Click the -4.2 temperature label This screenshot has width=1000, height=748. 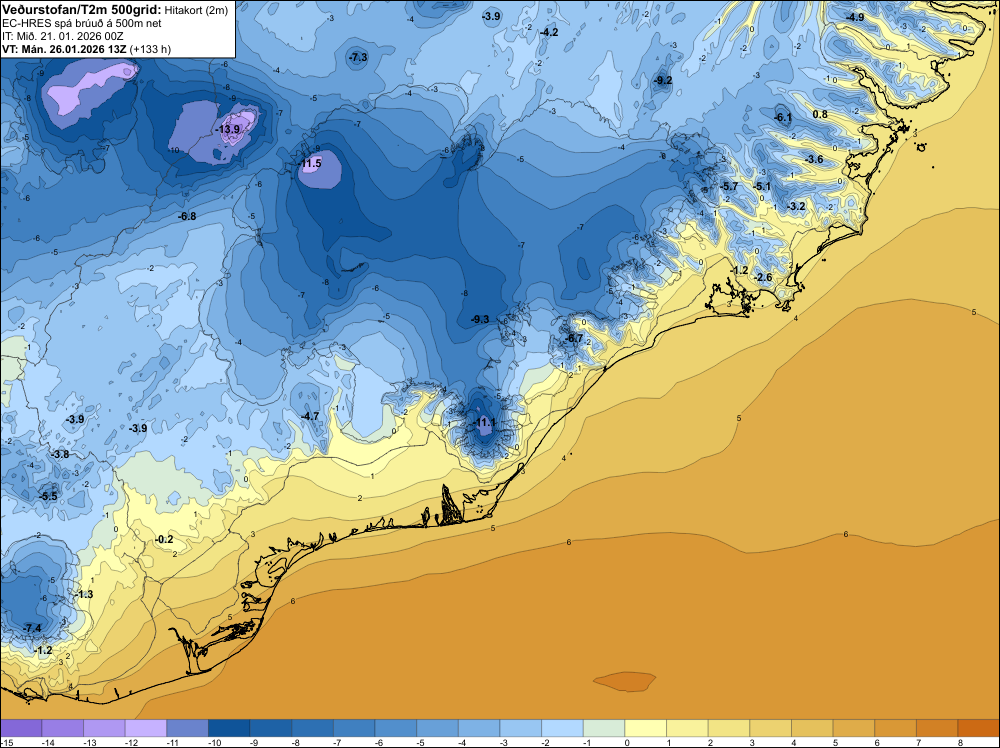click(548, 33)
